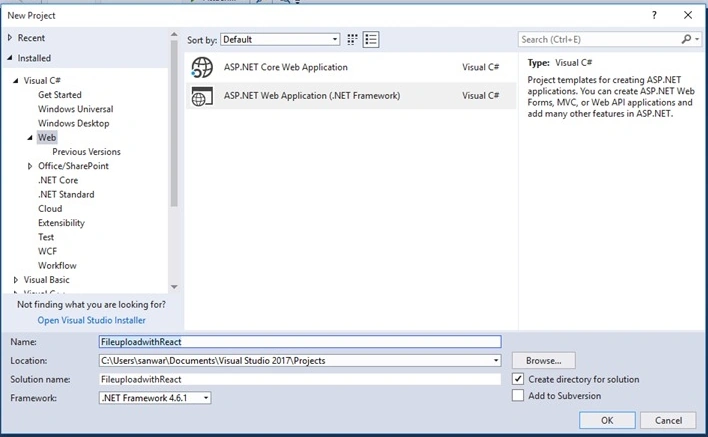Choose ASP.NET Core Web Application template
The height and width of the screenshot is (437, 708).
point(350,67)
